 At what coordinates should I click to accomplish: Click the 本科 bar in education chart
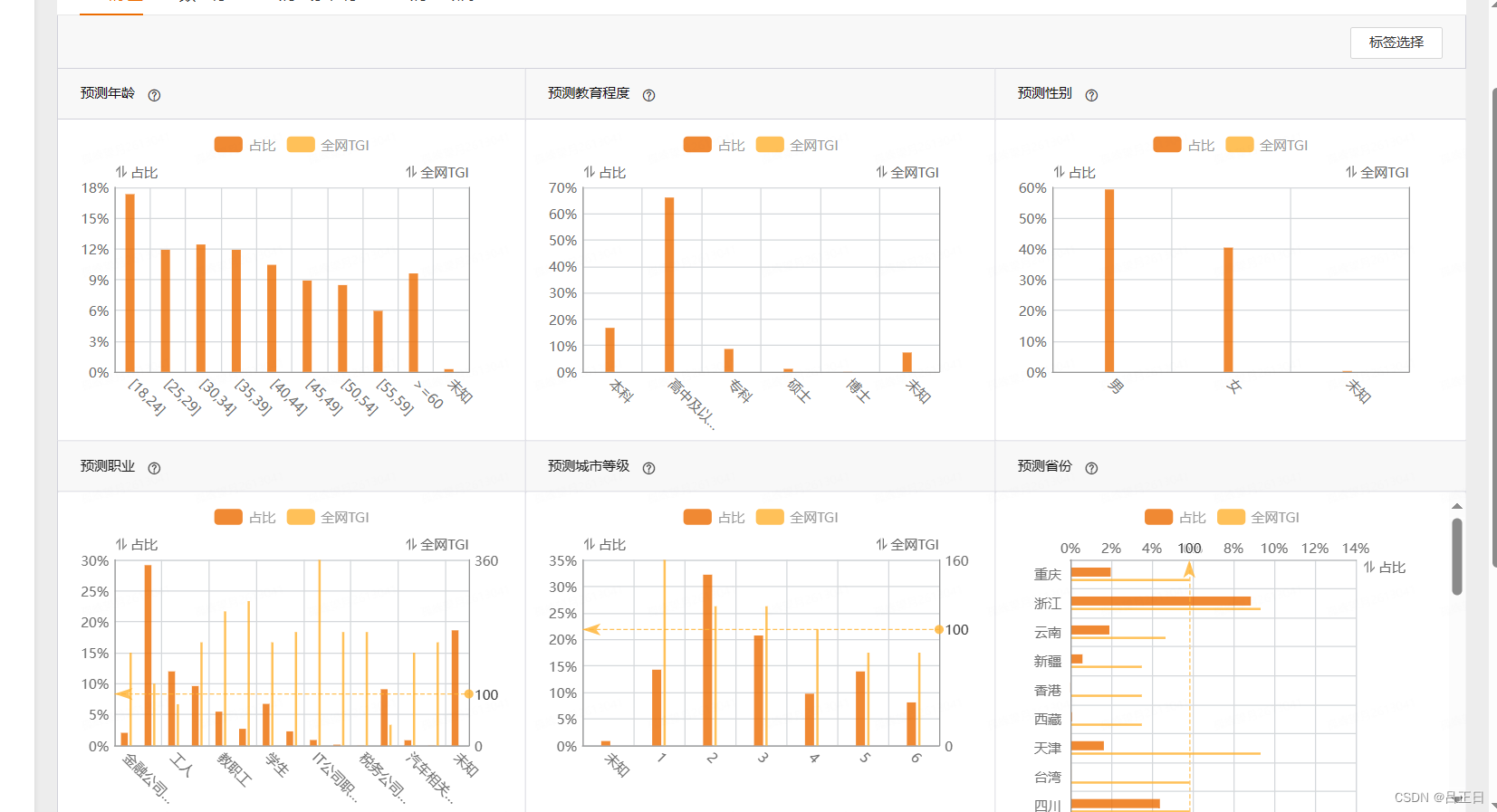tap(610, 349)
